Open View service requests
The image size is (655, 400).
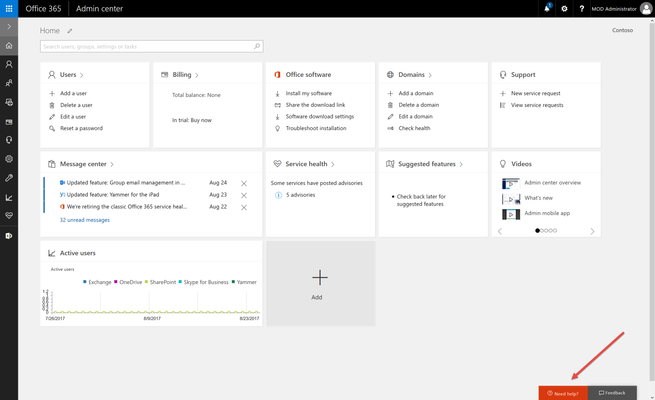coord(537,105)
